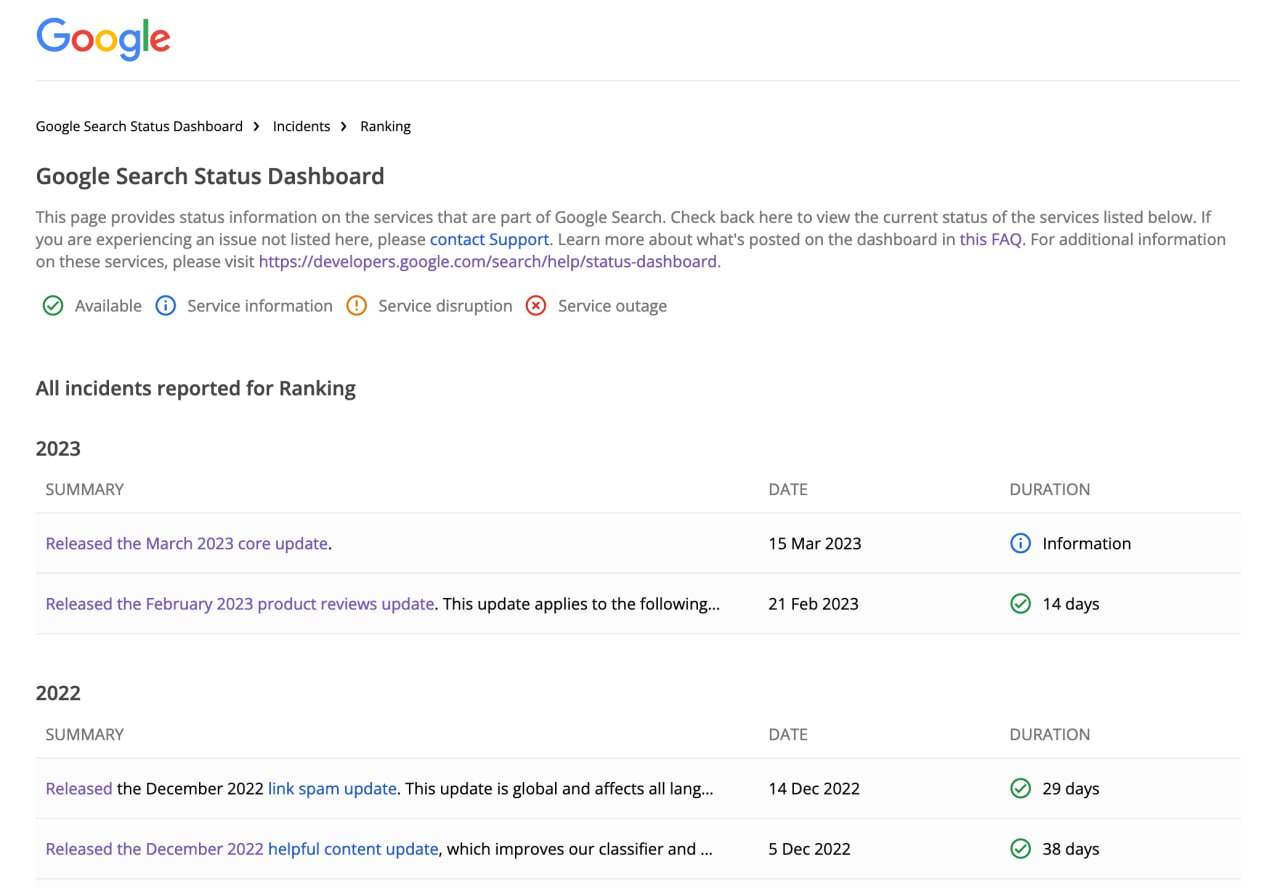Click the green checkmark beside 14 days
This screenshot has height=888, width=1280.
pos(1020,604)
